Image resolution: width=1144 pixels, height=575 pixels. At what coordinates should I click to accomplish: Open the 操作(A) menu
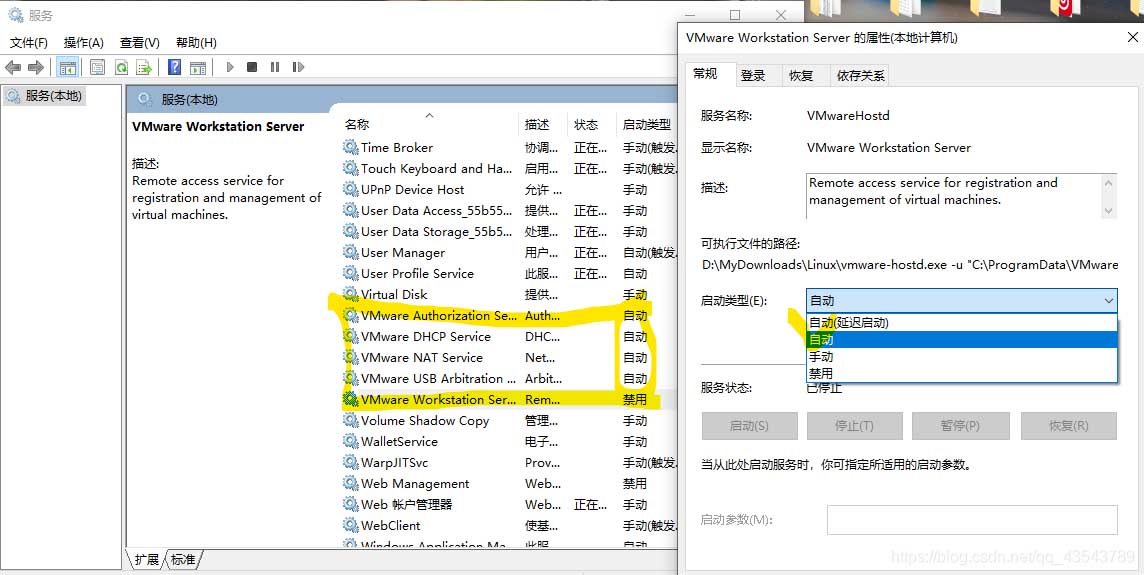(x=84, y=42)
